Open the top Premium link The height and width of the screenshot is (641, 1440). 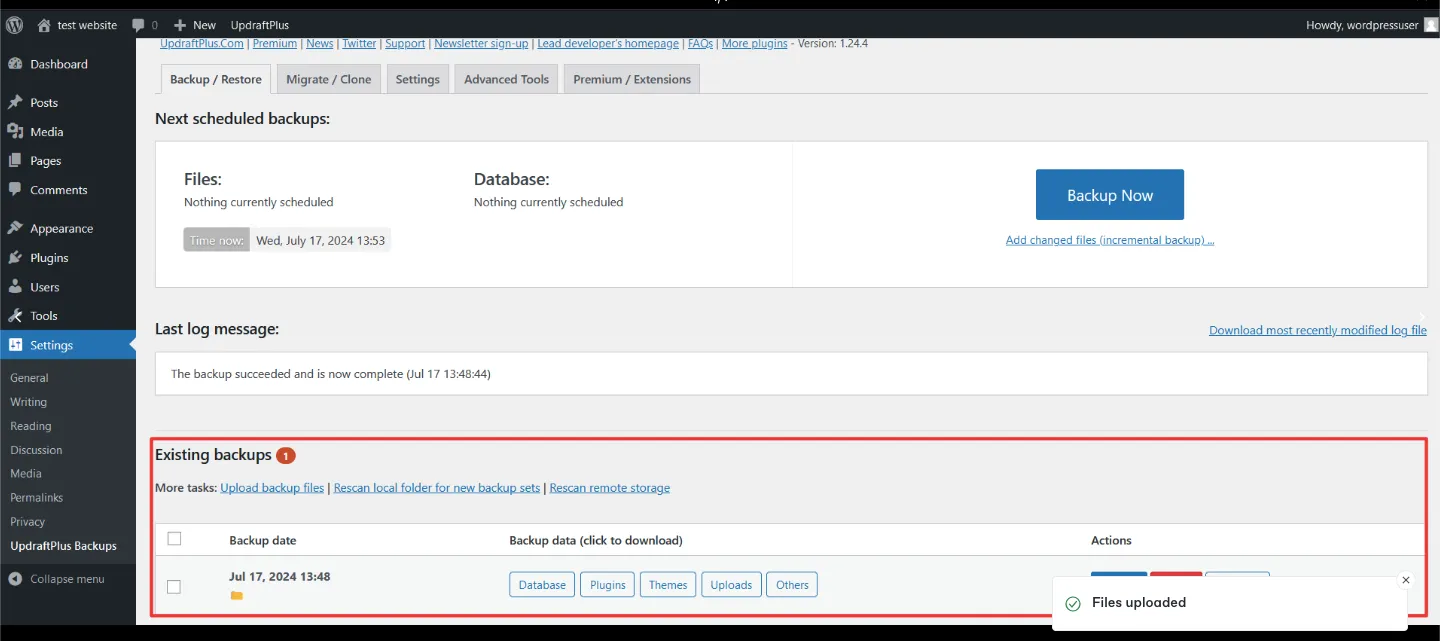pos(275,44)
